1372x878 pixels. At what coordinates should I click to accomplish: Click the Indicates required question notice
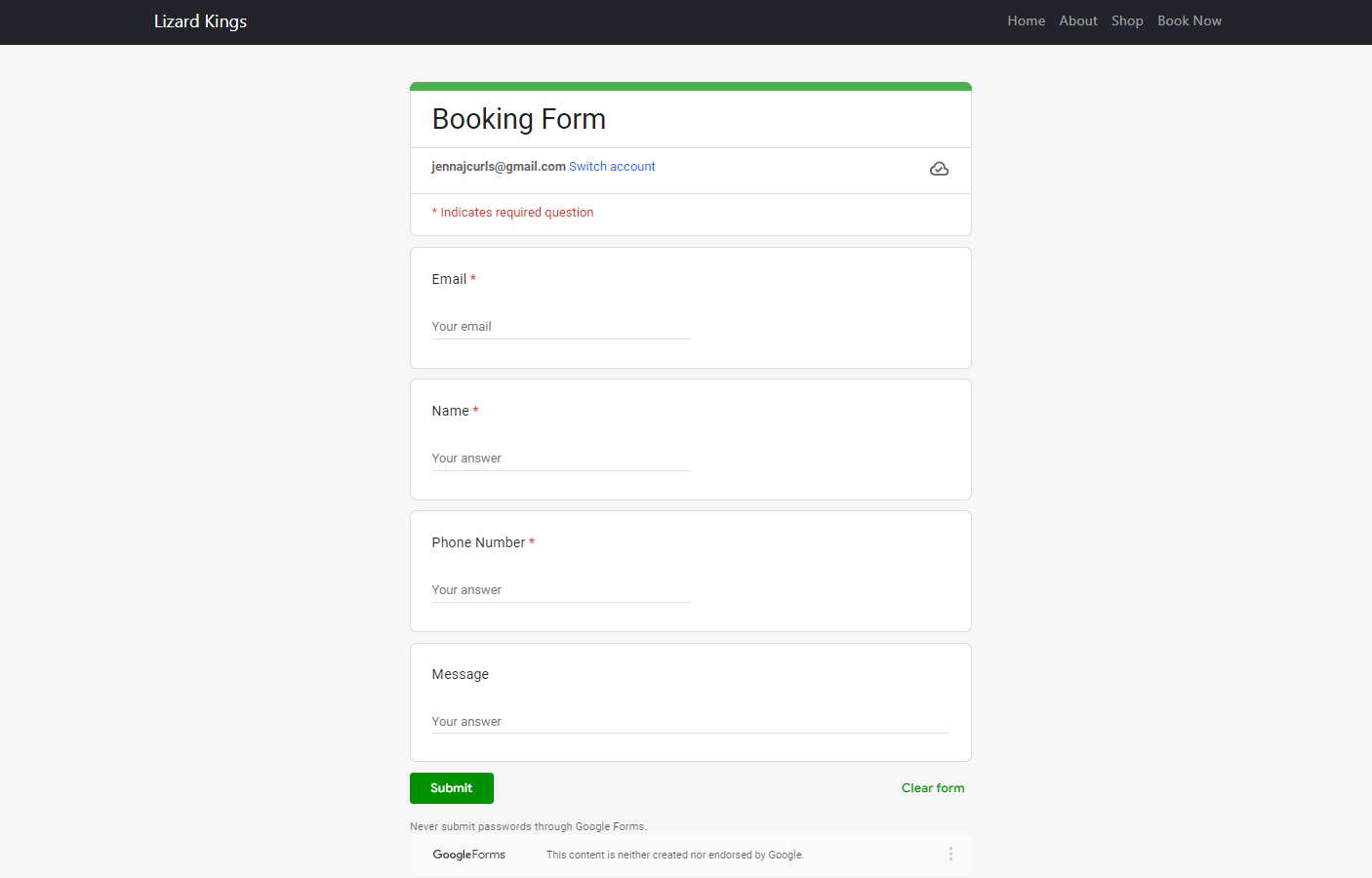tap(512, 213)
